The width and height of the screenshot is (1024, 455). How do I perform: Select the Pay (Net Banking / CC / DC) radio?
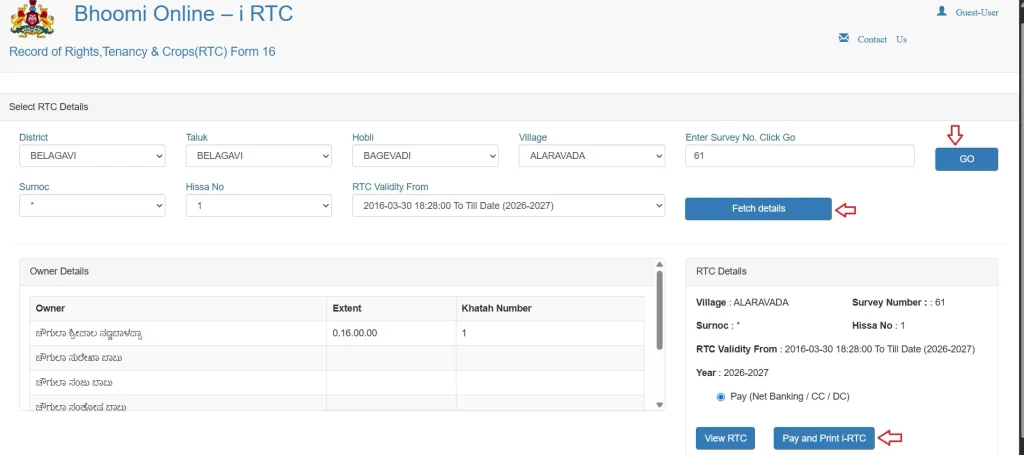[x=721, y=397]
